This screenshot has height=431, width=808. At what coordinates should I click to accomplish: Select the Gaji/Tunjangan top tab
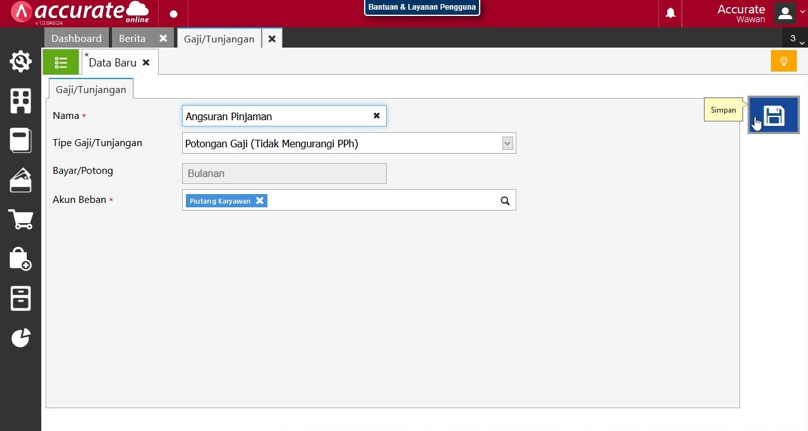point(219,39)
